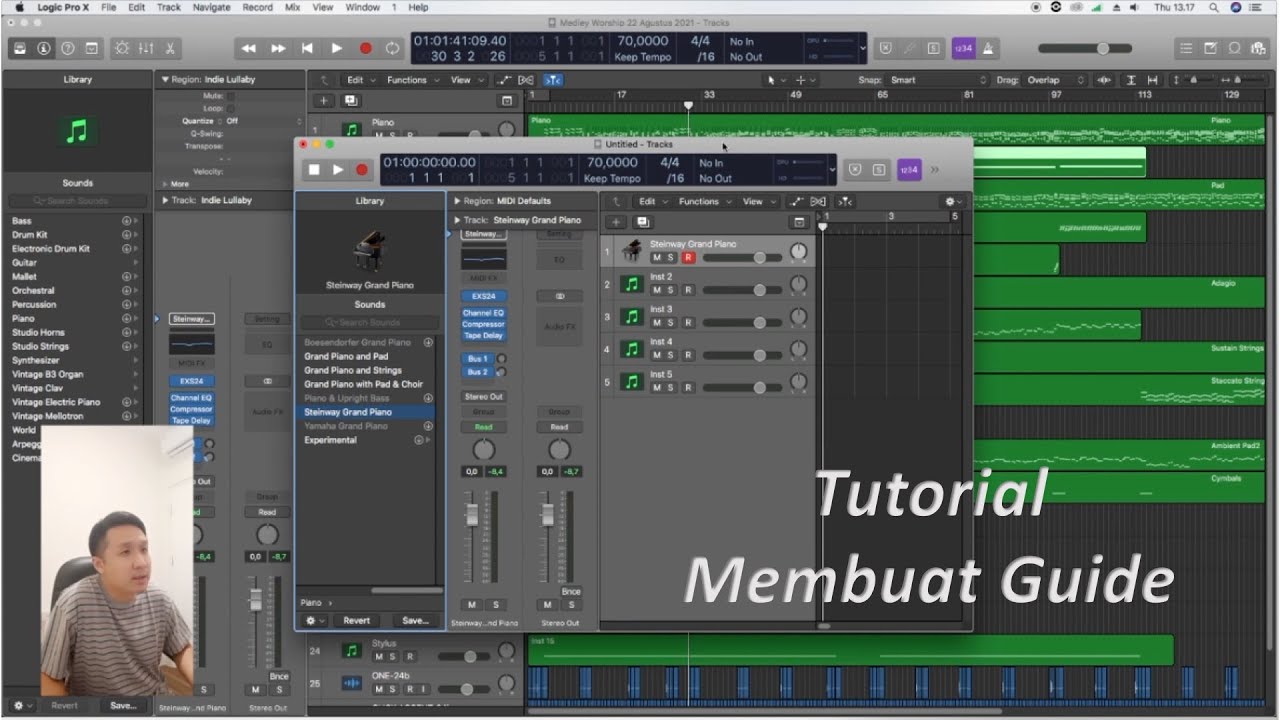Toggle Count-in 1234 in Untitled window
This screenshot has height=720, width=1280.
pyautogui.click(x=908, y=170)
